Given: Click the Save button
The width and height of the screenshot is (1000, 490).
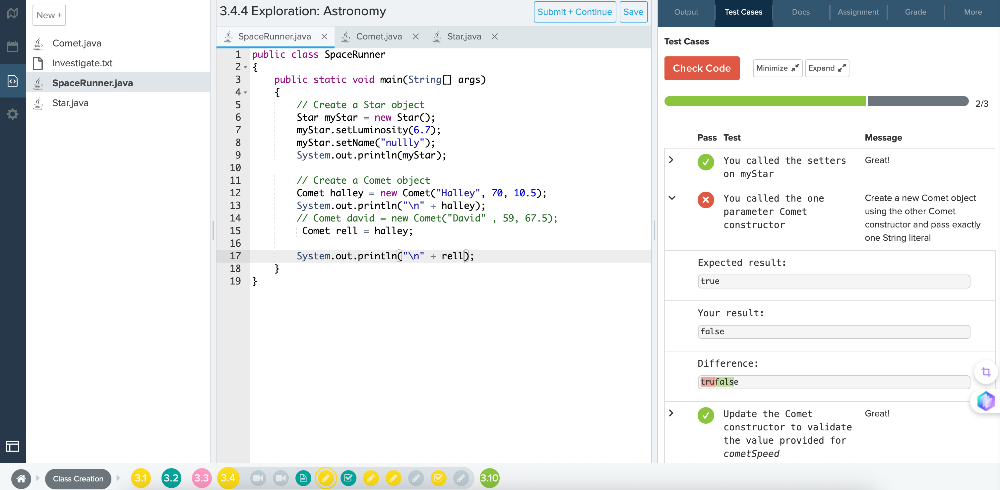Looking at the screenshot, I should [633, 12].
